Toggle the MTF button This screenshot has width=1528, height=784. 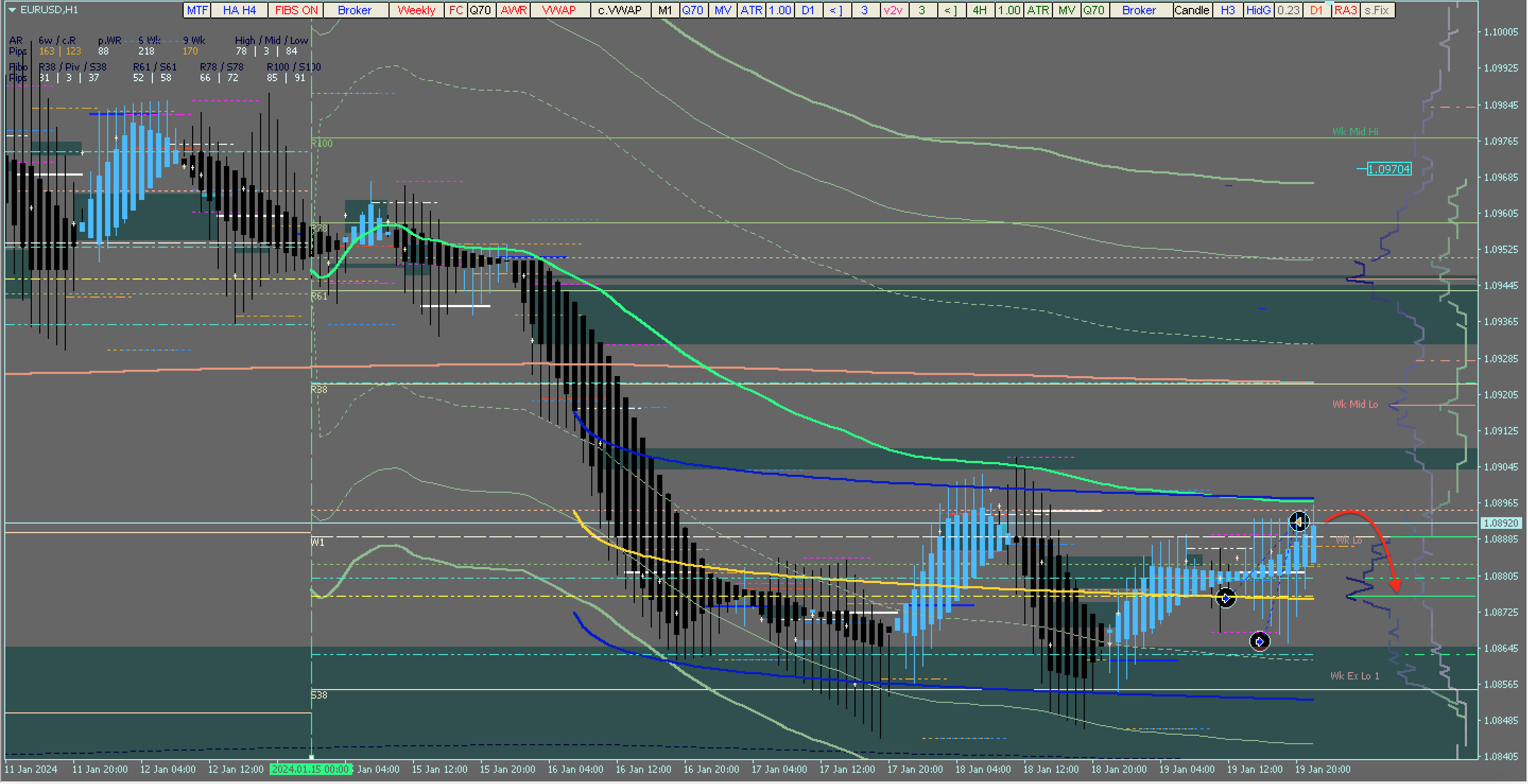coord(197,10)
